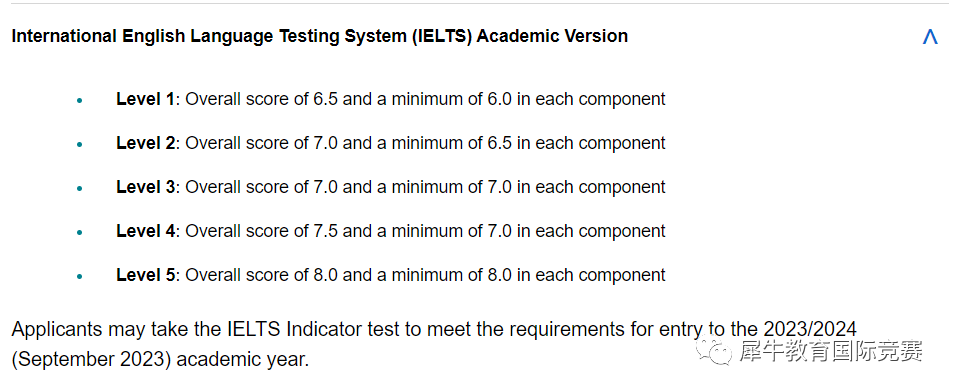The image size is (953, 392).
Task: Click the bullet dot beside Level 4
Action: (x=80, y=233)
